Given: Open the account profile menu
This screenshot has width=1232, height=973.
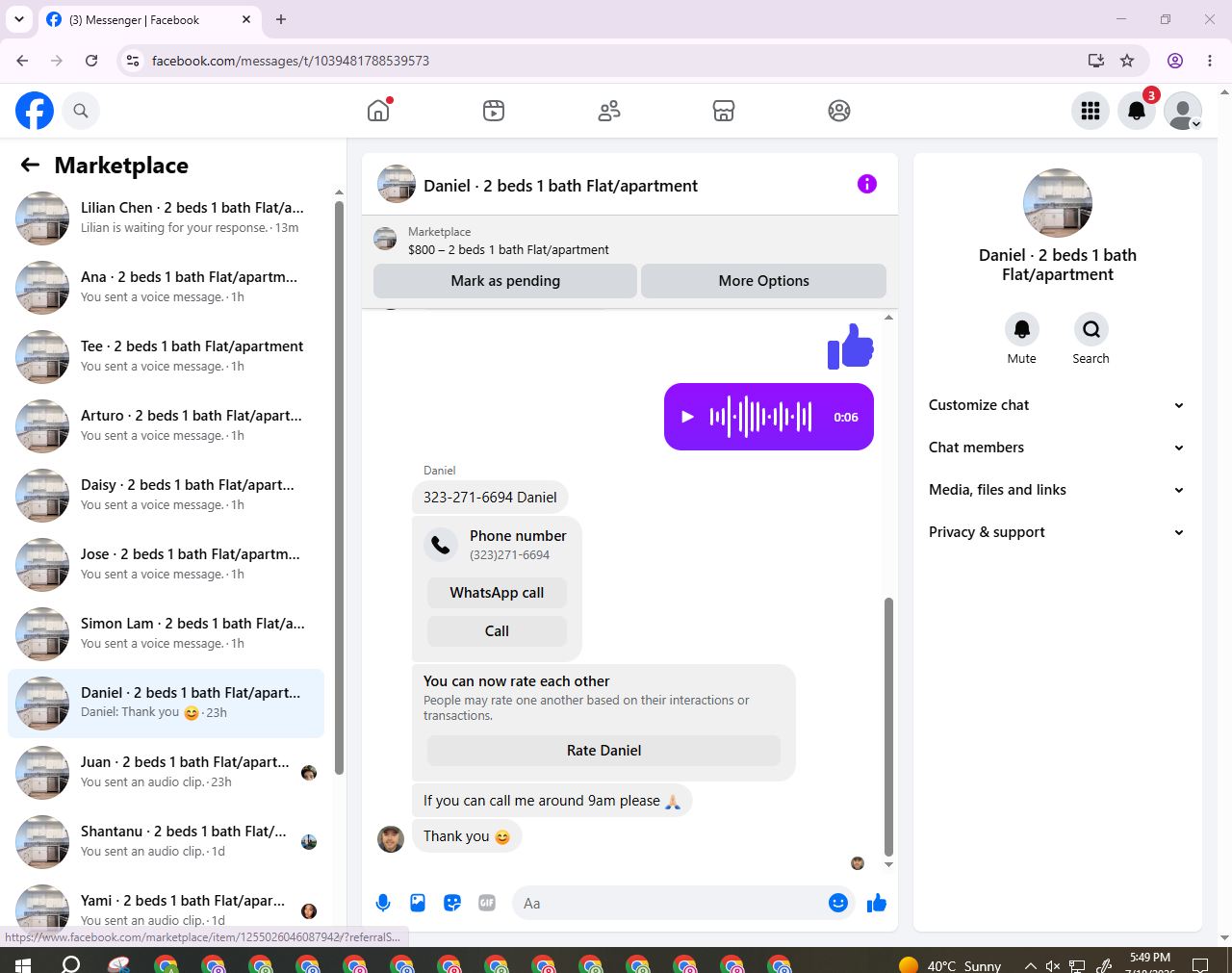Looking at the screenshot, I should 1183,111.
